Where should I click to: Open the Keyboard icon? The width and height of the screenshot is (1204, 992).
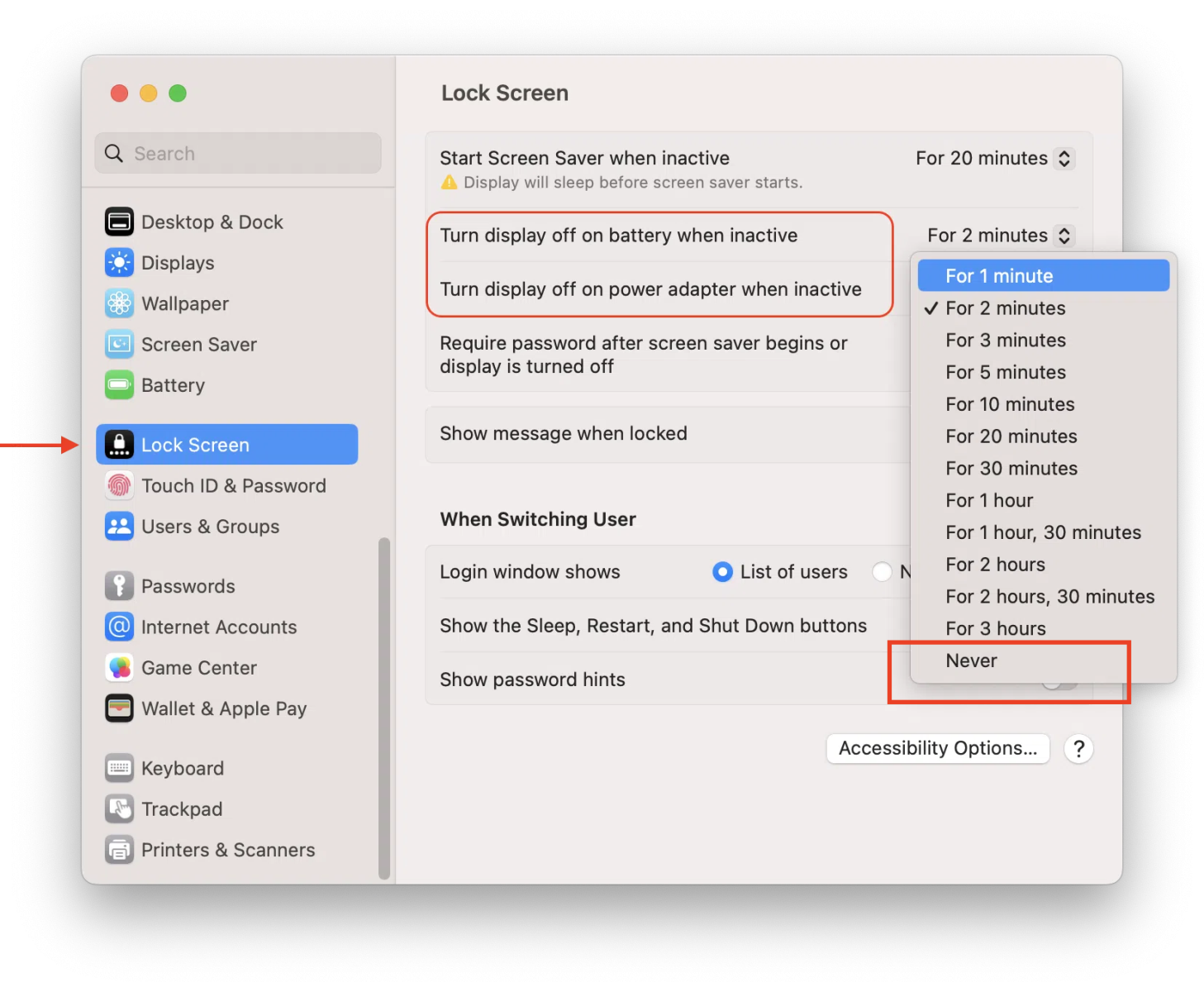[x=119, y=768]
